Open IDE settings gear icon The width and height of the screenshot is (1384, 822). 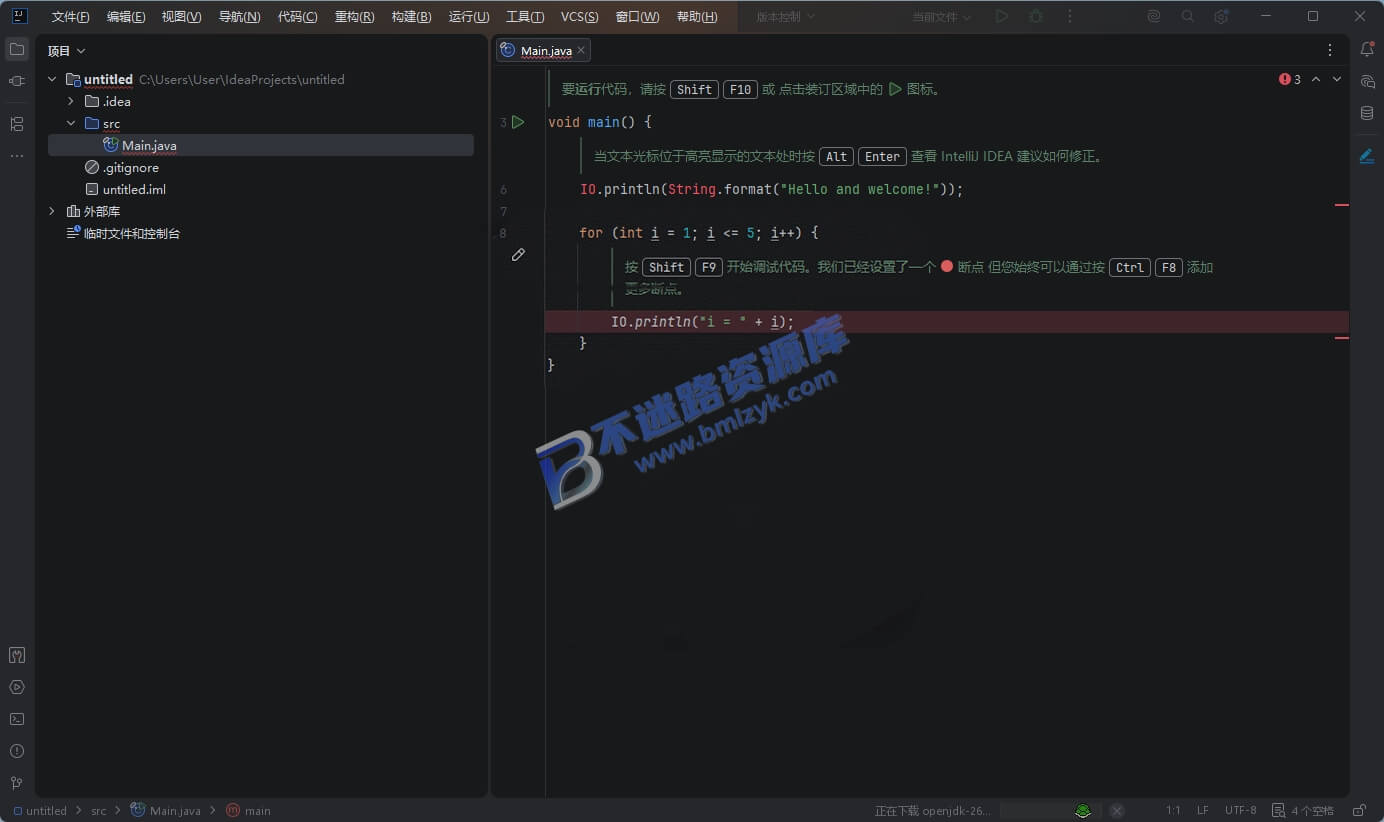coord(1221,17)
